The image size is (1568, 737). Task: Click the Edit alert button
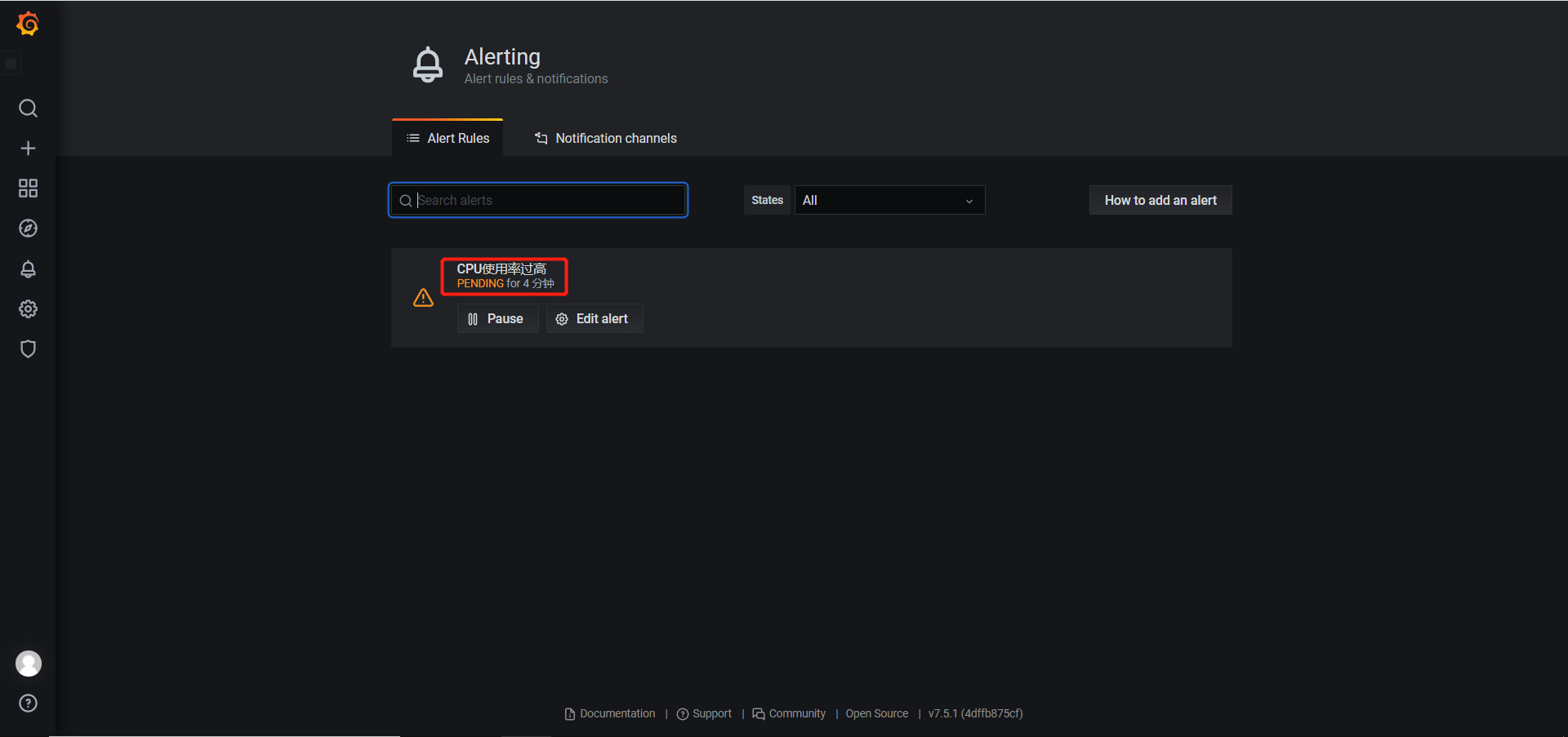[x=594, y=319]
